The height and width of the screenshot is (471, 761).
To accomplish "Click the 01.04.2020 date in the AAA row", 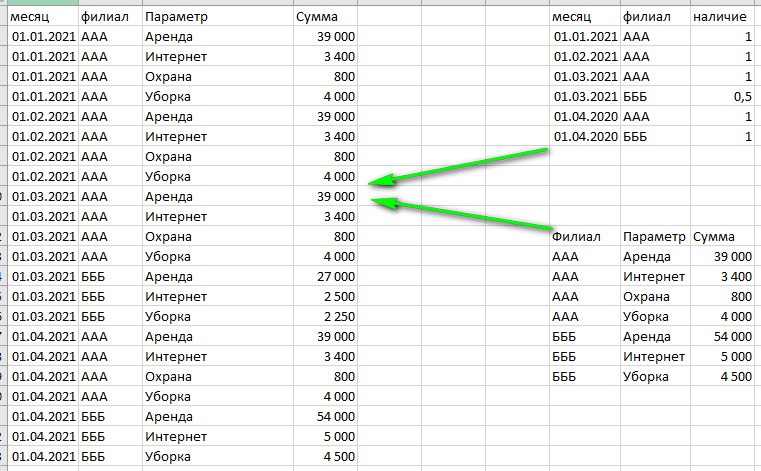I will (585, 117).
